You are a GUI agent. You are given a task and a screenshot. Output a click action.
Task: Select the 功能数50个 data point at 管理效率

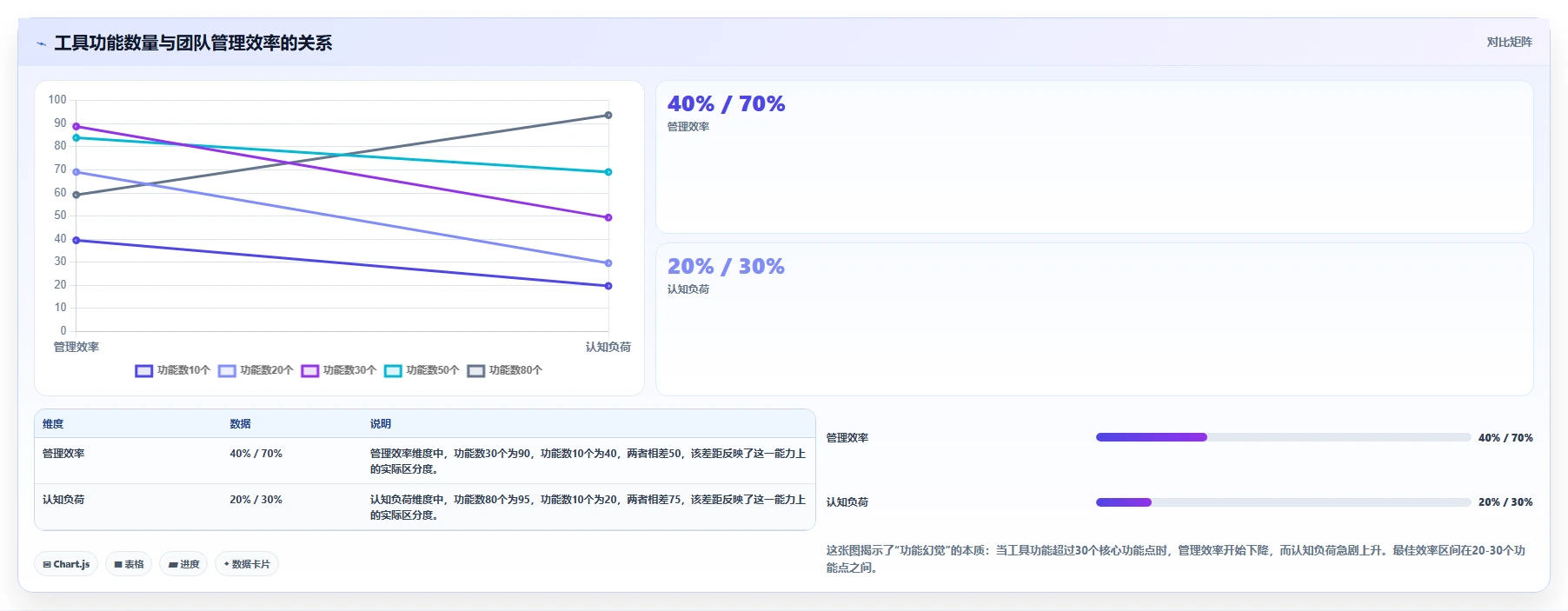tap(76, 137)
